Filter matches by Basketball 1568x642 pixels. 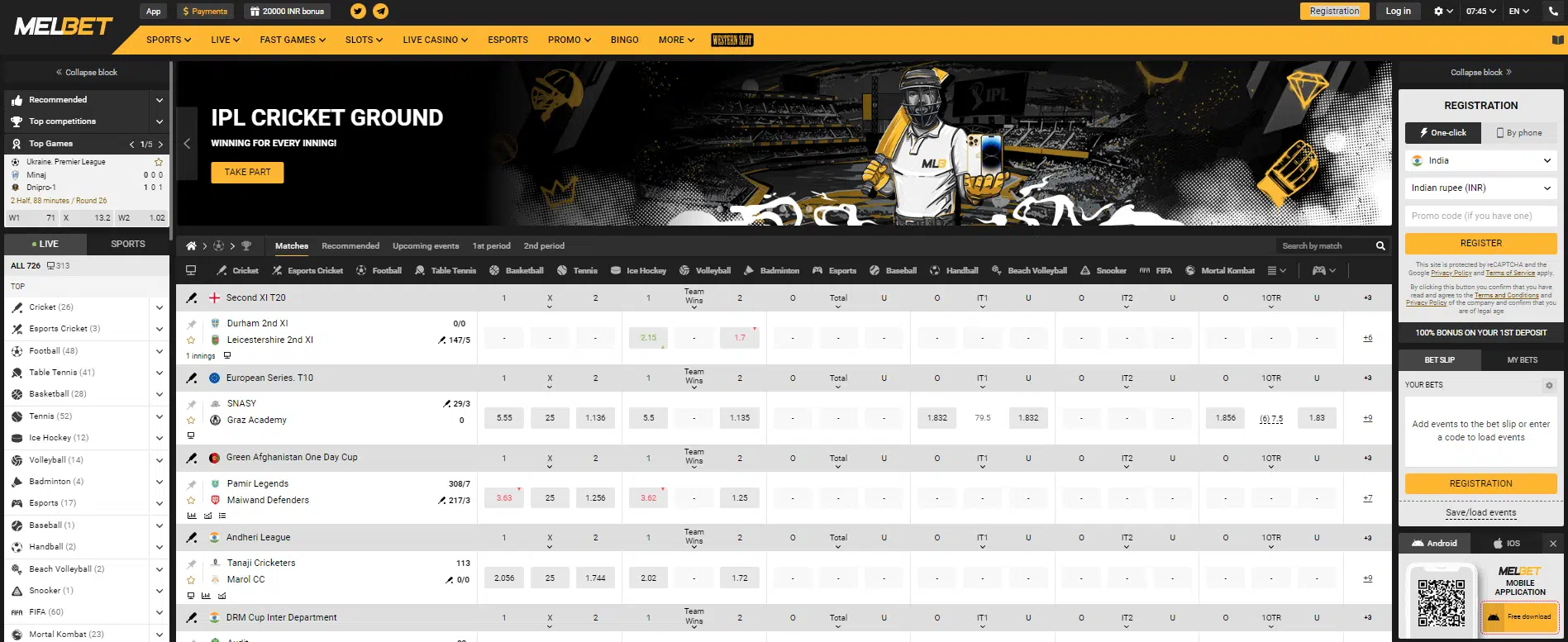coord(517,270)
